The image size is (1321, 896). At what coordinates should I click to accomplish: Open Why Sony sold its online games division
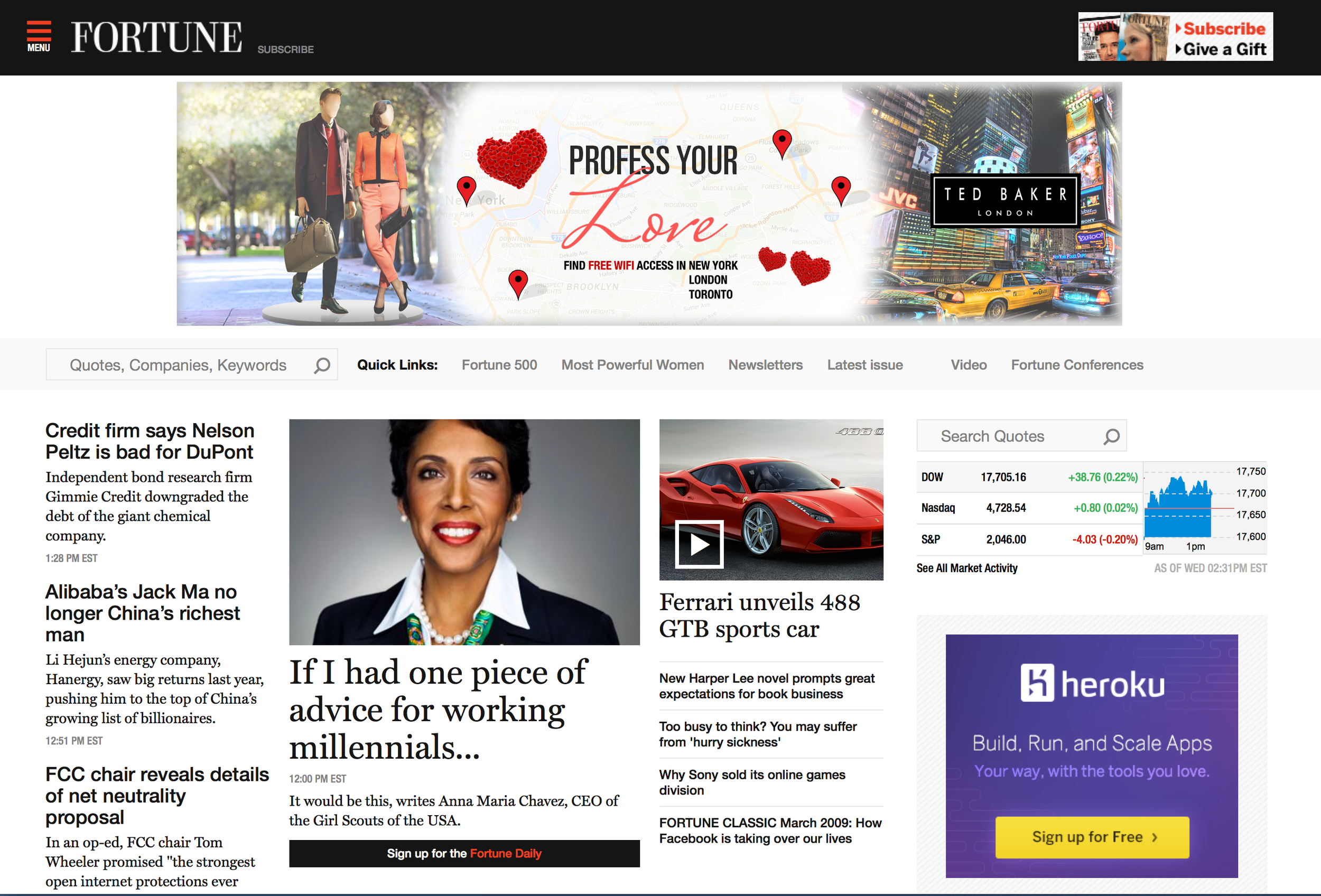click(x=752, y=782)
